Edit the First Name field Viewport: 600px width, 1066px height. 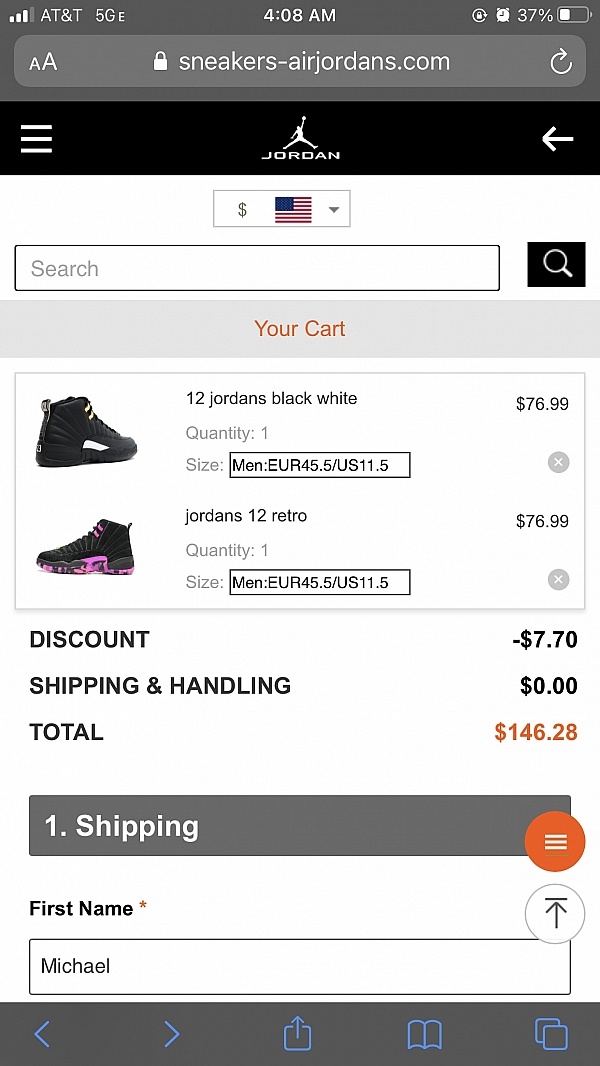coord(300,966)
